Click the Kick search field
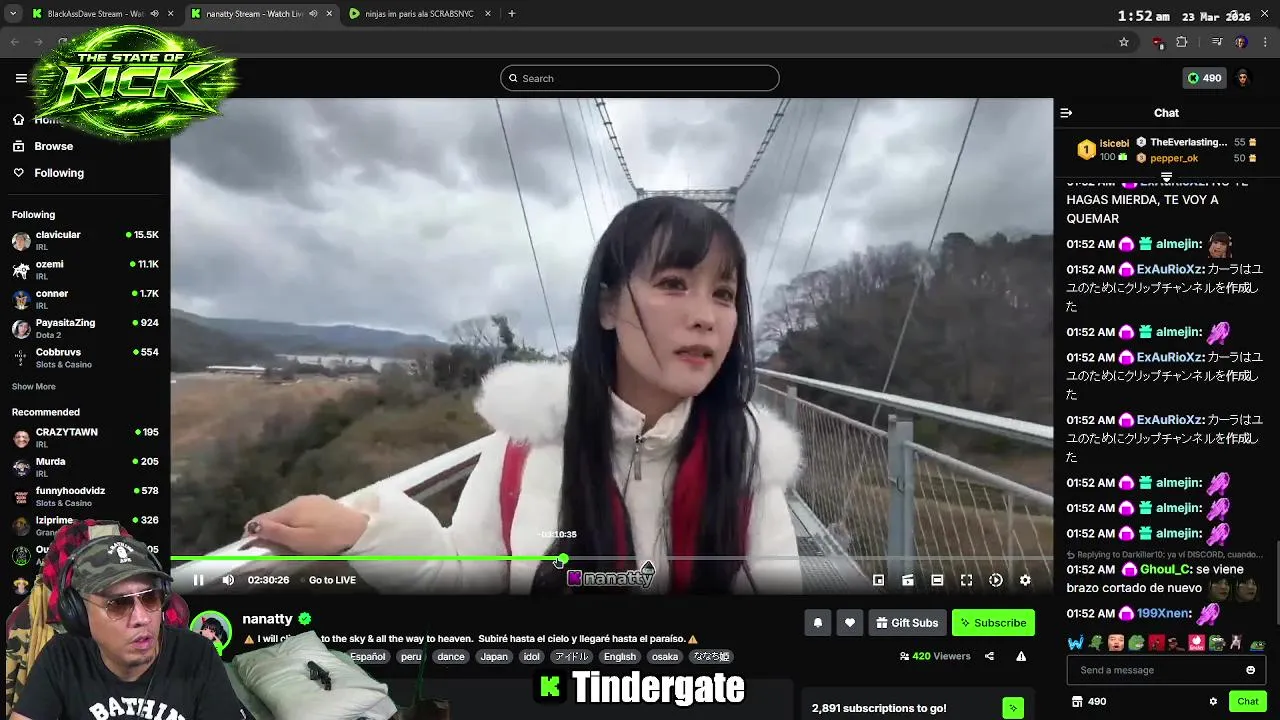The height and width of the screenshot is (720, 1280). tap(640, 78)
